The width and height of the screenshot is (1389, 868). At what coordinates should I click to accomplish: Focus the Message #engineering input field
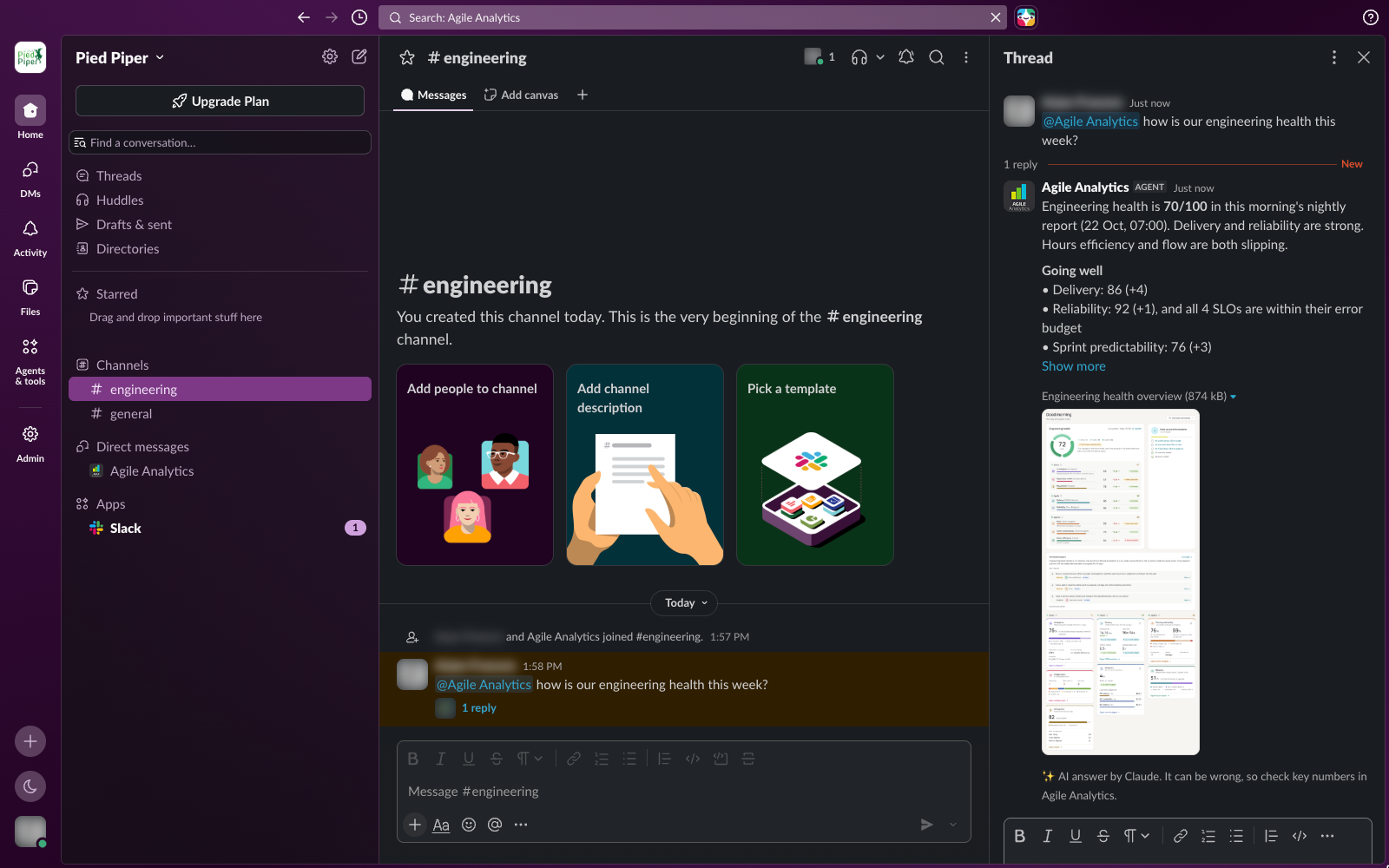point(684,792)
